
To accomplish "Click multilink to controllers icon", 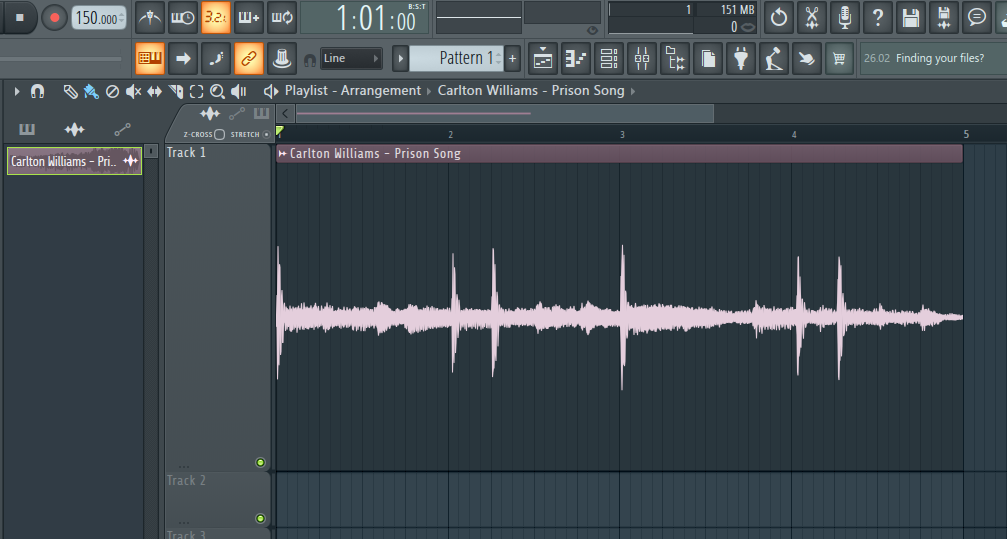I will coord(282,58).
